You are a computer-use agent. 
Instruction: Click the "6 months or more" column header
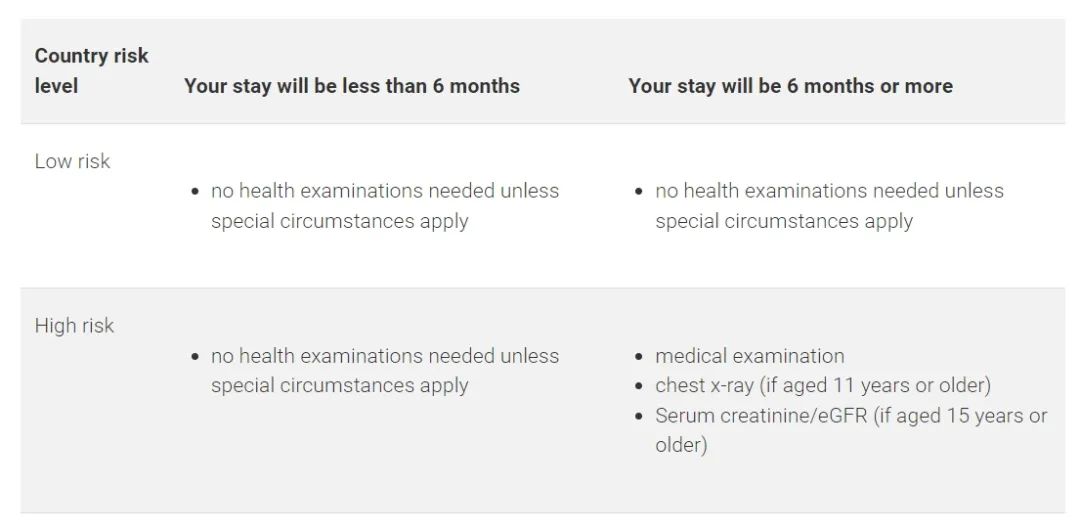pos(790,86)
